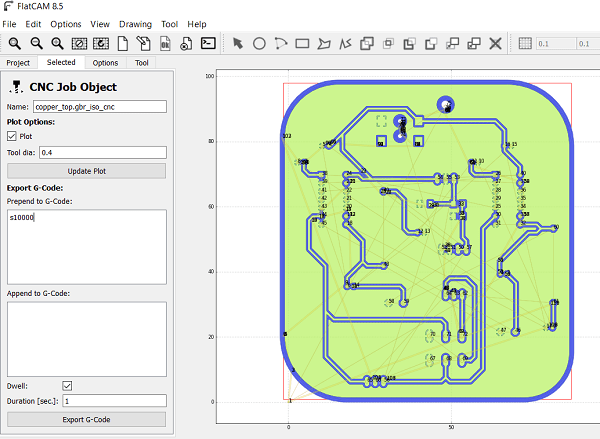The width and height of the screenshot is (600, 439).
Task: Click the Polygon Intersection icon
Action: pyautogui.click(x=388, y=43)
